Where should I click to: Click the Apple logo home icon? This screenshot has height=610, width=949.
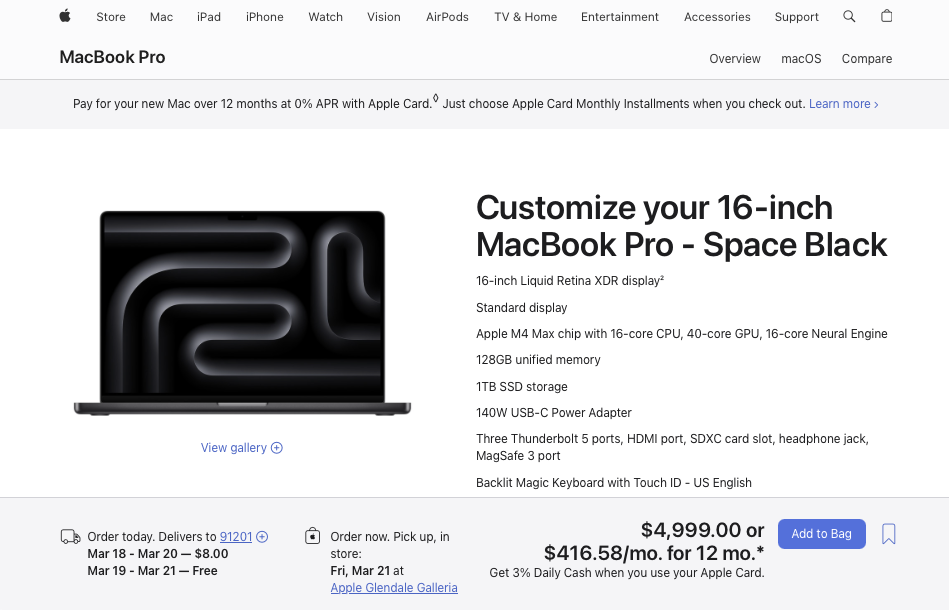click(x=65, y=16)
